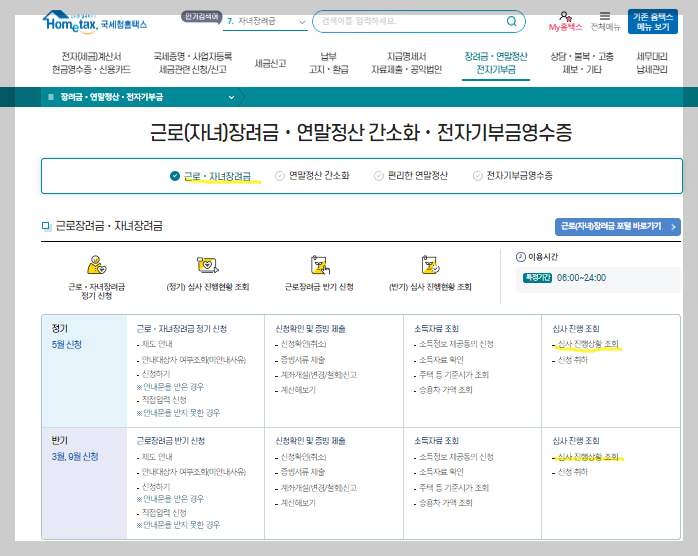Open 정기 계좌개설(변경/해지)신고 link
This screenshot has height=556, width=698.
(318, 375)
